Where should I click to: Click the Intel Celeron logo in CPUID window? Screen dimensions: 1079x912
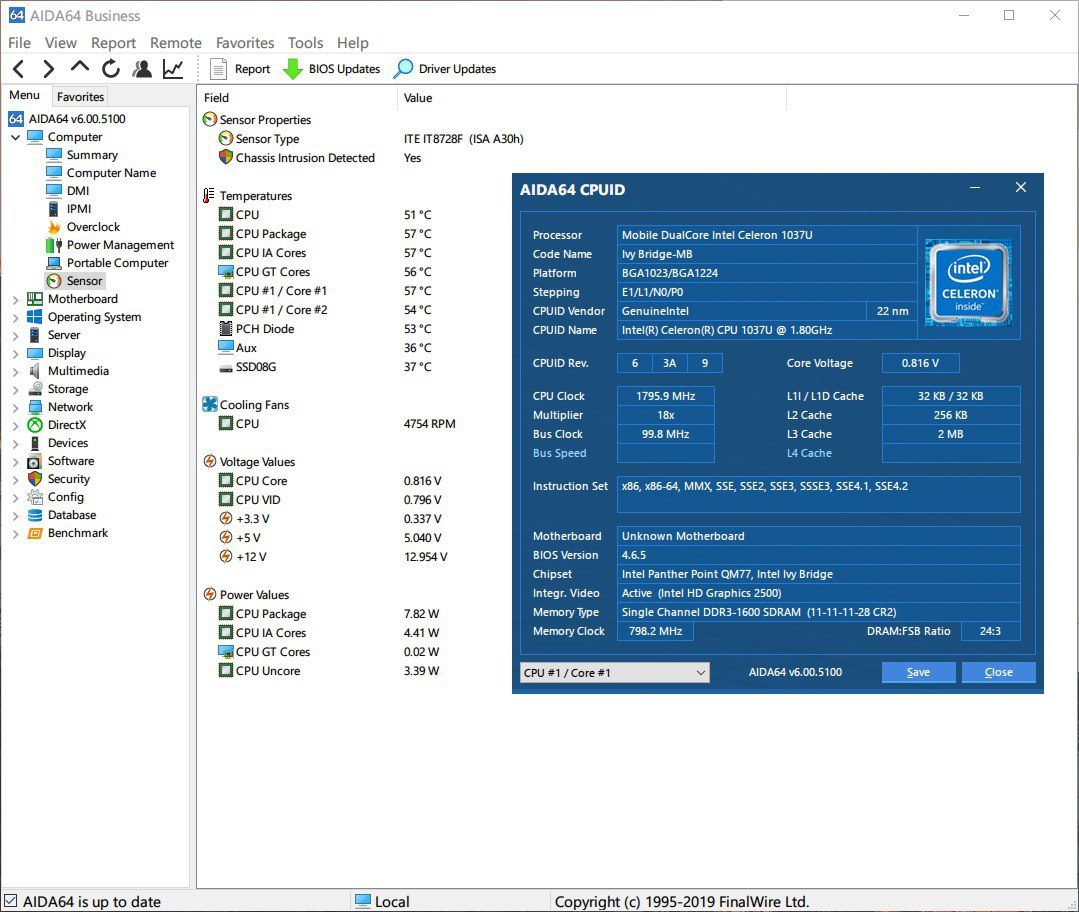[x=968, y=283]
